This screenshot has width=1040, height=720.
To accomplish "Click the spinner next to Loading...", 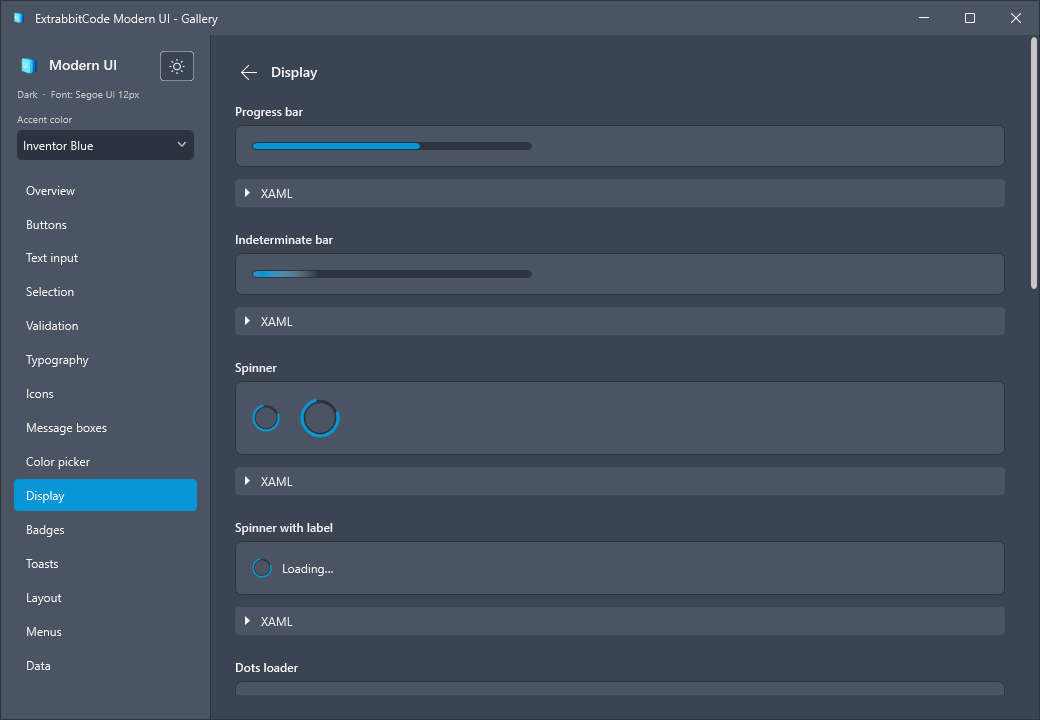I will click(x=262, y=568).
